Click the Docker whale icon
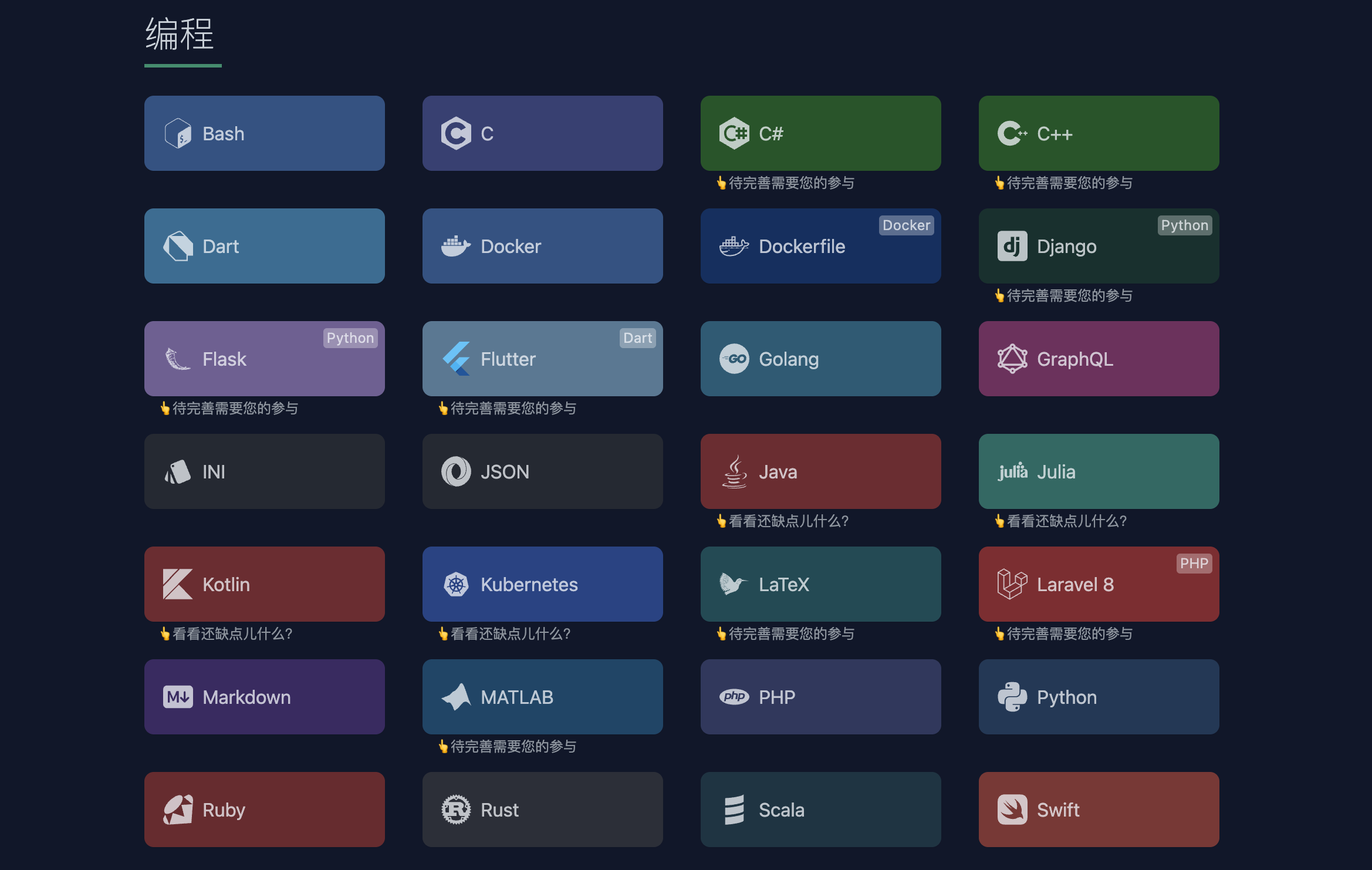Image resolution: width=1372 pixels, height=870 pixels. [x=456, y=246]
